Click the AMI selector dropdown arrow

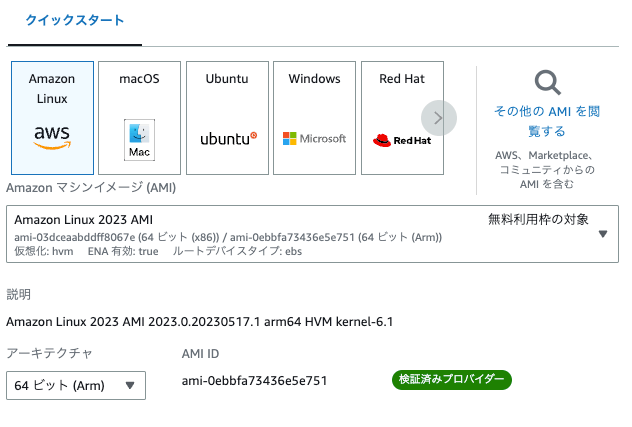(603, 234)
